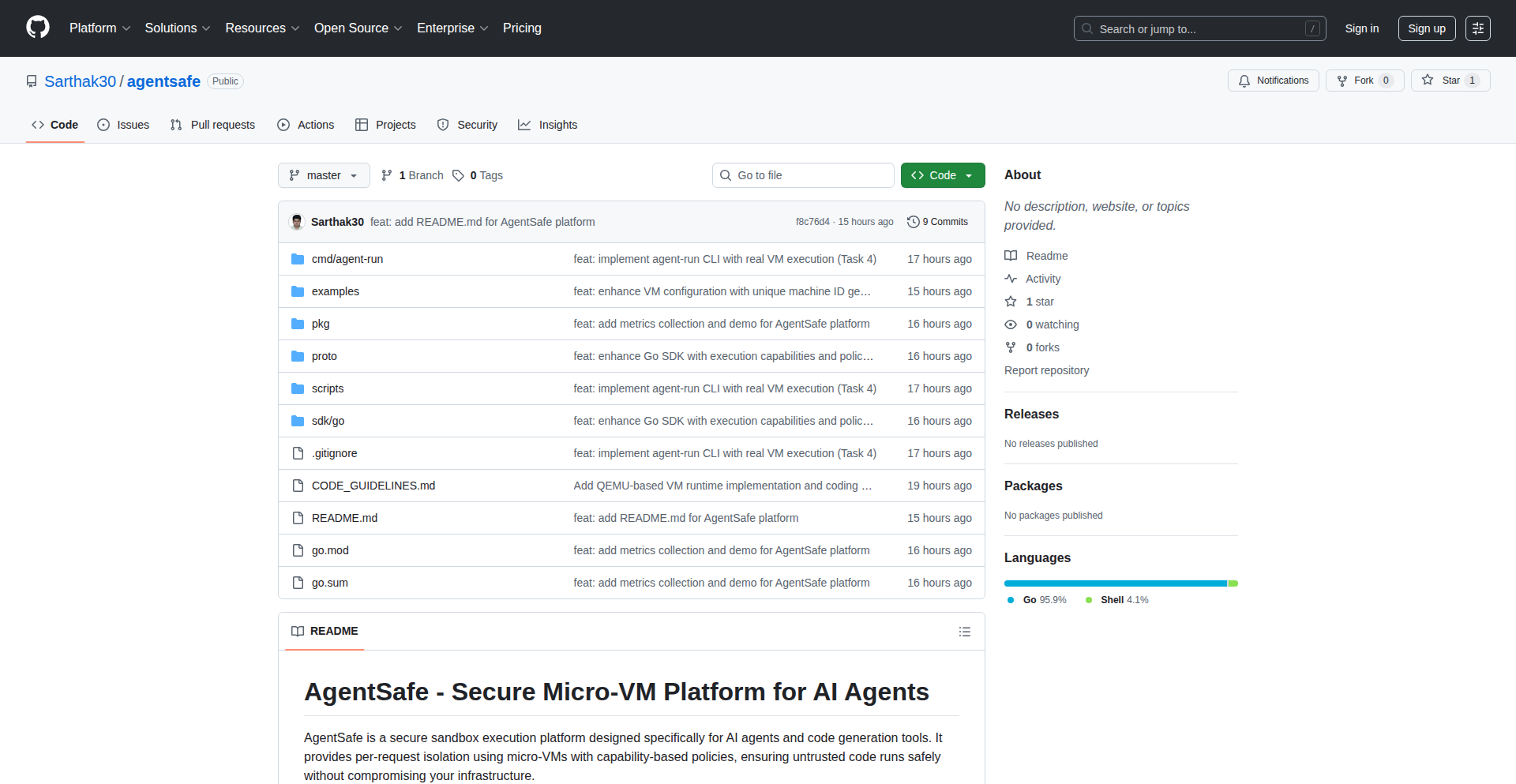Click the eye icon beside 0 watching
Image resolution: width=1516 pixels, height=784 pixels.
point(1011,324)
